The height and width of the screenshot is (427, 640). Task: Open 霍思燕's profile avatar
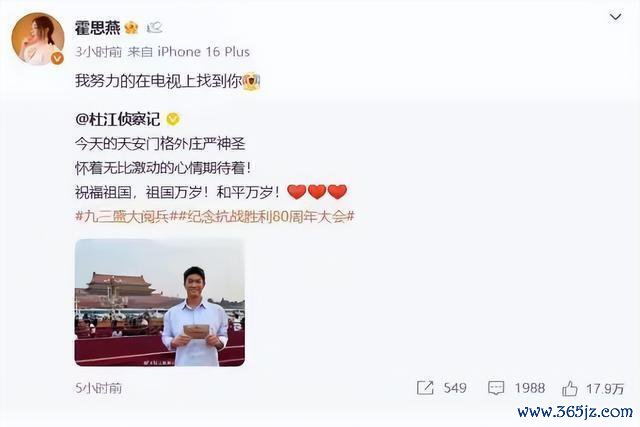(x=38, y=39)
